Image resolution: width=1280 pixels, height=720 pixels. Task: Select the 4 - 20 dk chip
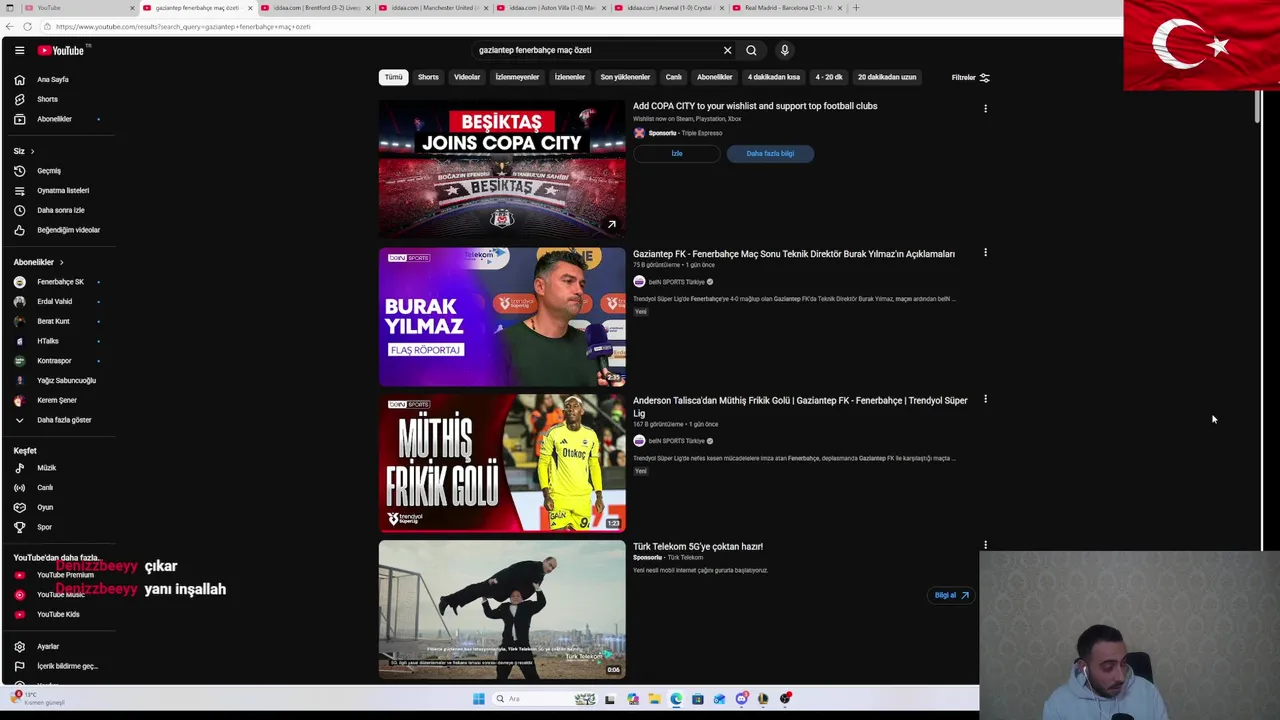pos(829,77)
